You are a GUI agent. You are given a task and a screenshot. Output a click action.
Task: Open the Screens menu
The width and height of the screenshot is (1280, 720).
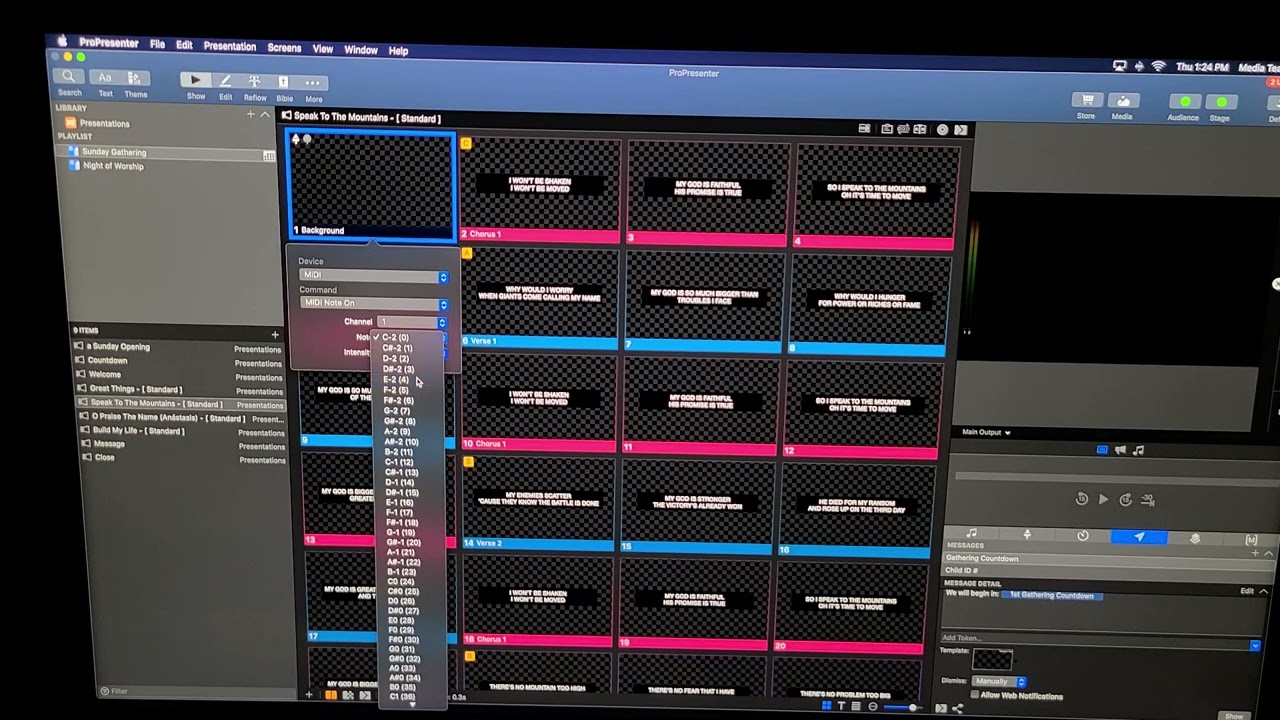click(x=284, y=47)
